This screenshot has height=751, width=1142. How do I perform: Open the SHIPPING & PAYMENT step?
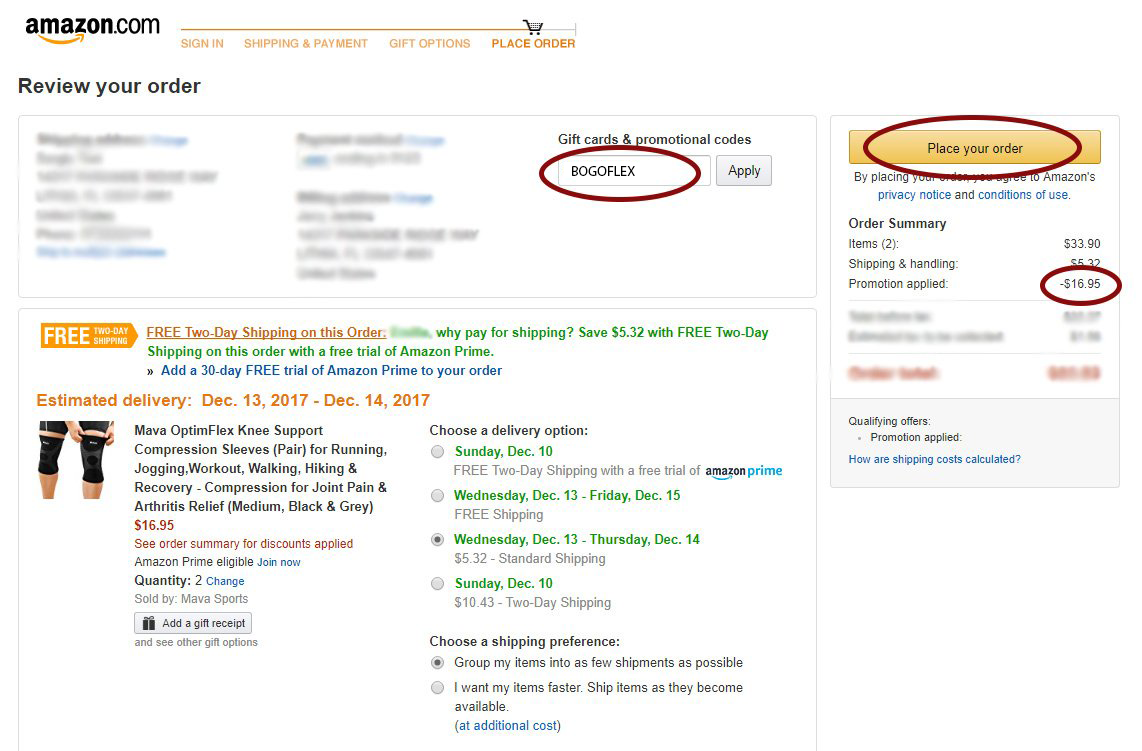pyautogui.click(x=306, y=44)
